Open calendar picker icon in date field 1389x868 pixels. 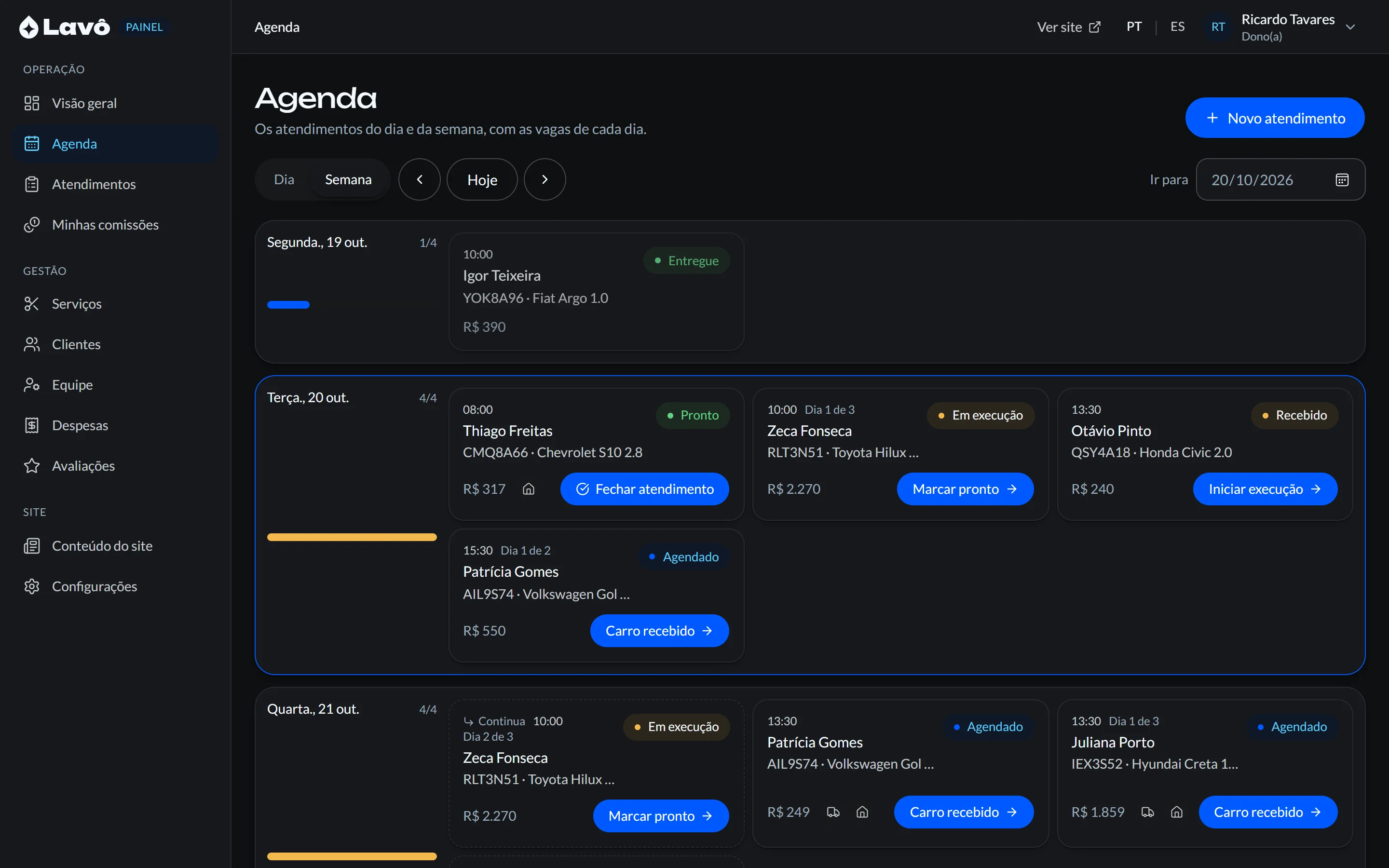[x=1341, y=180]
